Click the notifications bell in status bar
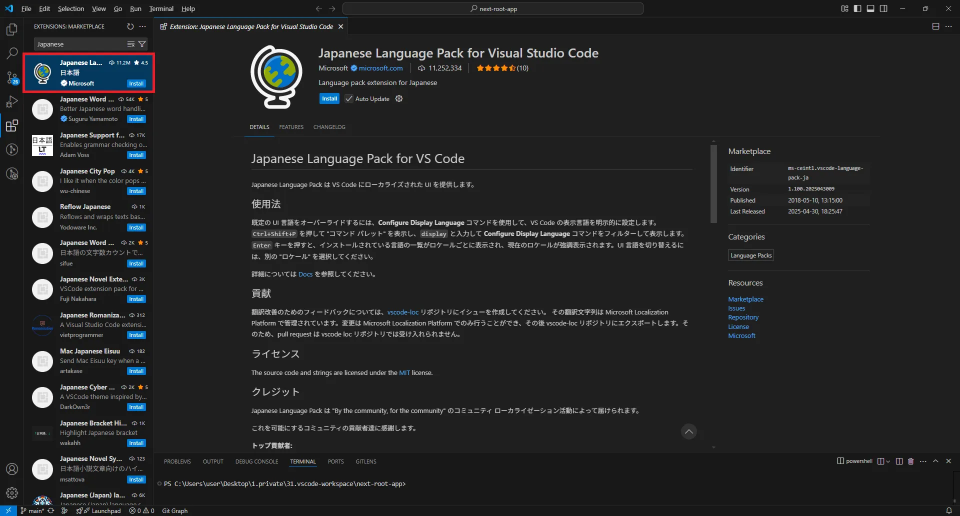Viewport: 960px width, 516px height. [x=949, y=510]
